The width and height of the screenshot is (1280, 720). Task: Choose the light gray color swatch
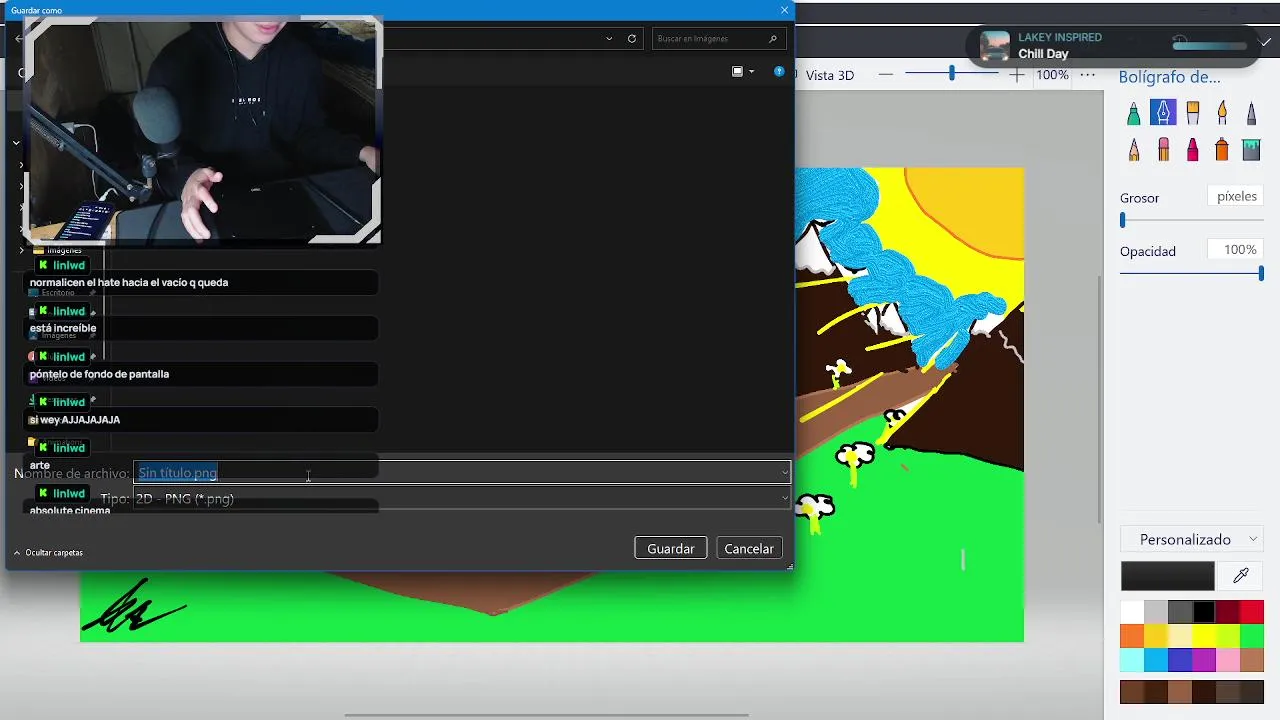point(1156,611)
